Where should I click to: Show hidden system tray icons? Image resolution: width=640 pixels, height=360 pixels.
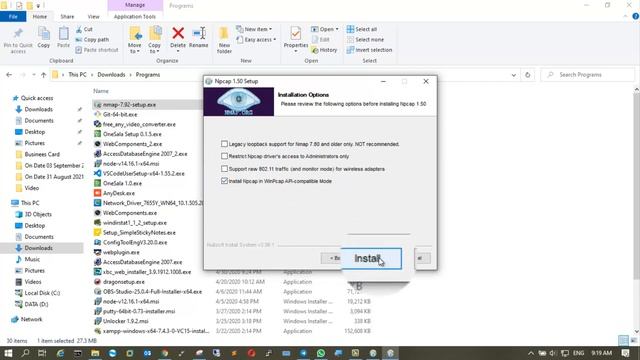(531, 353)
